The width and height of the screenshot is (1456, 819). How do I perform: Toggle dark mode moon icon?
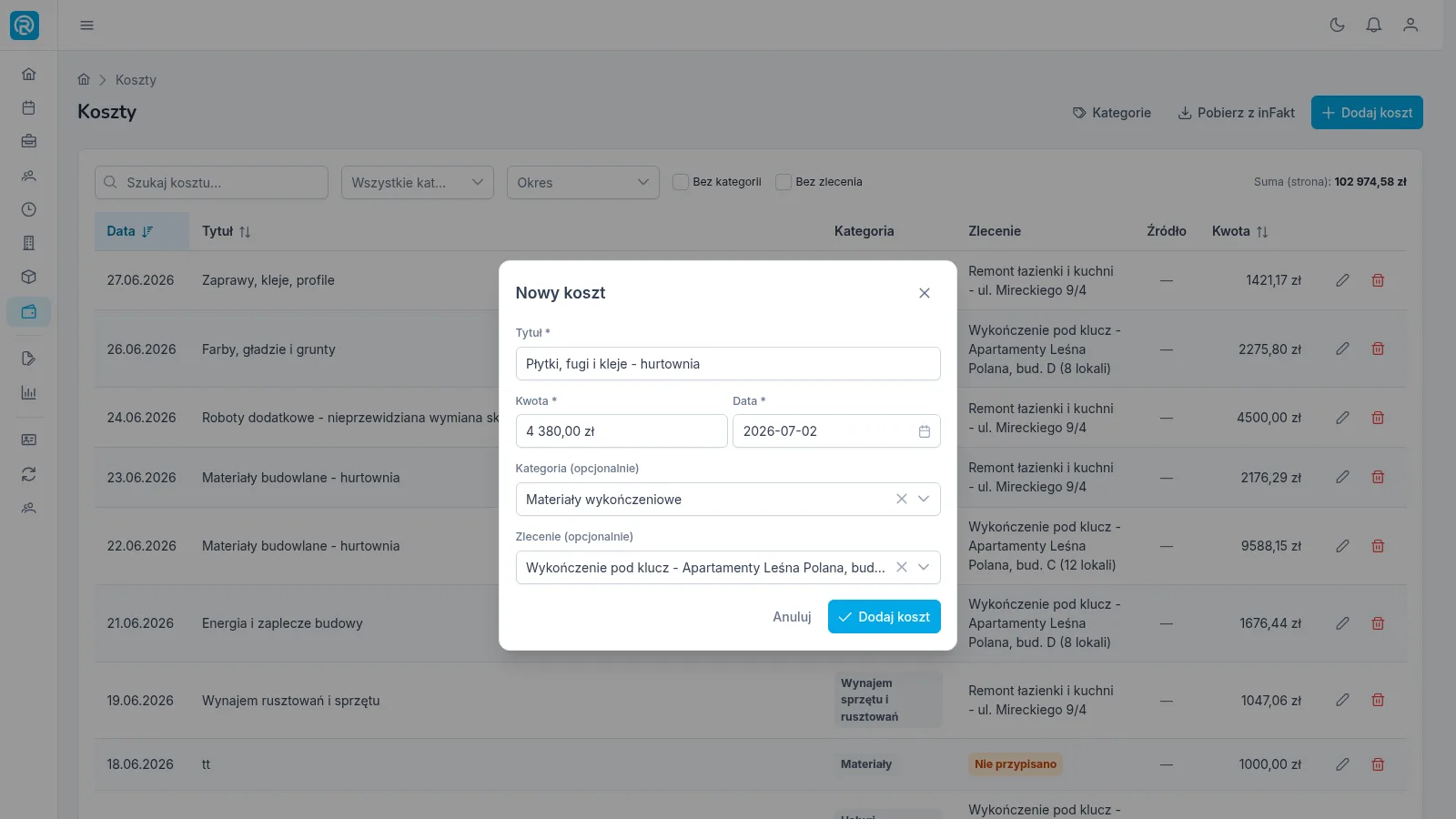(x=1337, y=25)
